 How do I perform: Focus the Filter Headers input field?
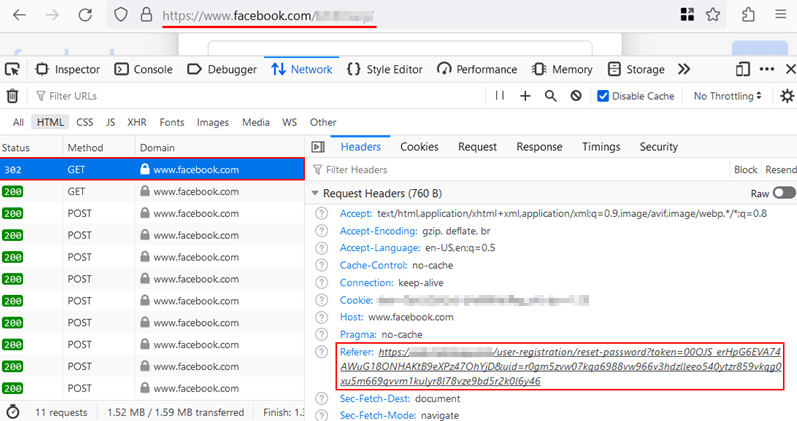coord(518,169)
